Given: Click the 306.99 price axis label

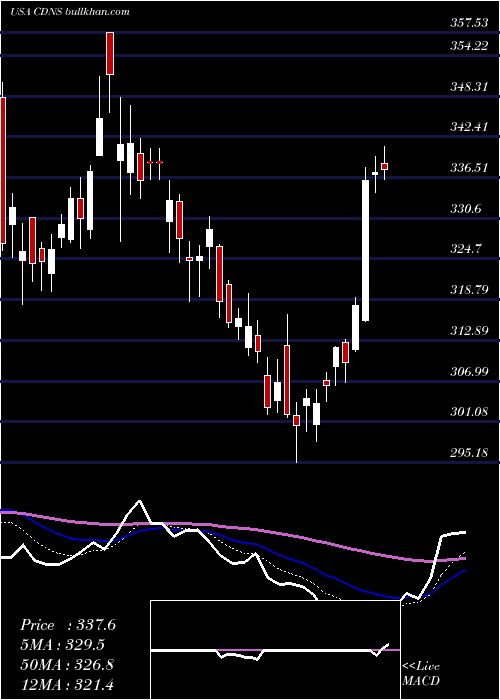Looking at the screenshot, I should (x=469, y=371).
